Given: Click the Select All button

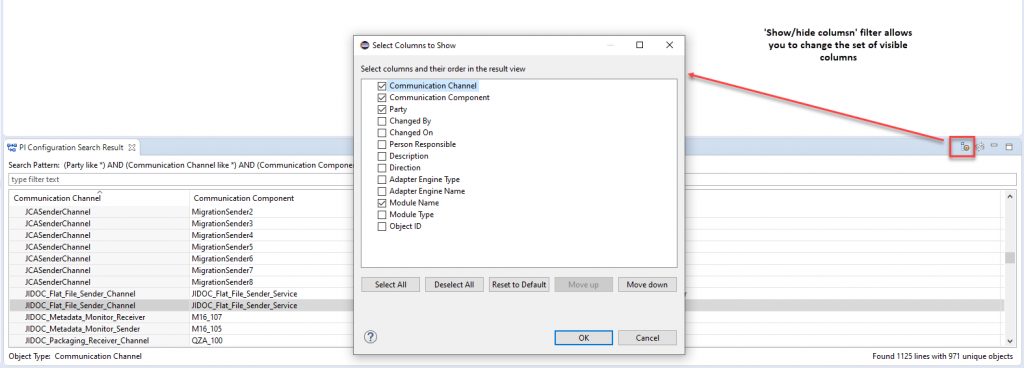Looking at the screenshot, I should tap(391, 285).
